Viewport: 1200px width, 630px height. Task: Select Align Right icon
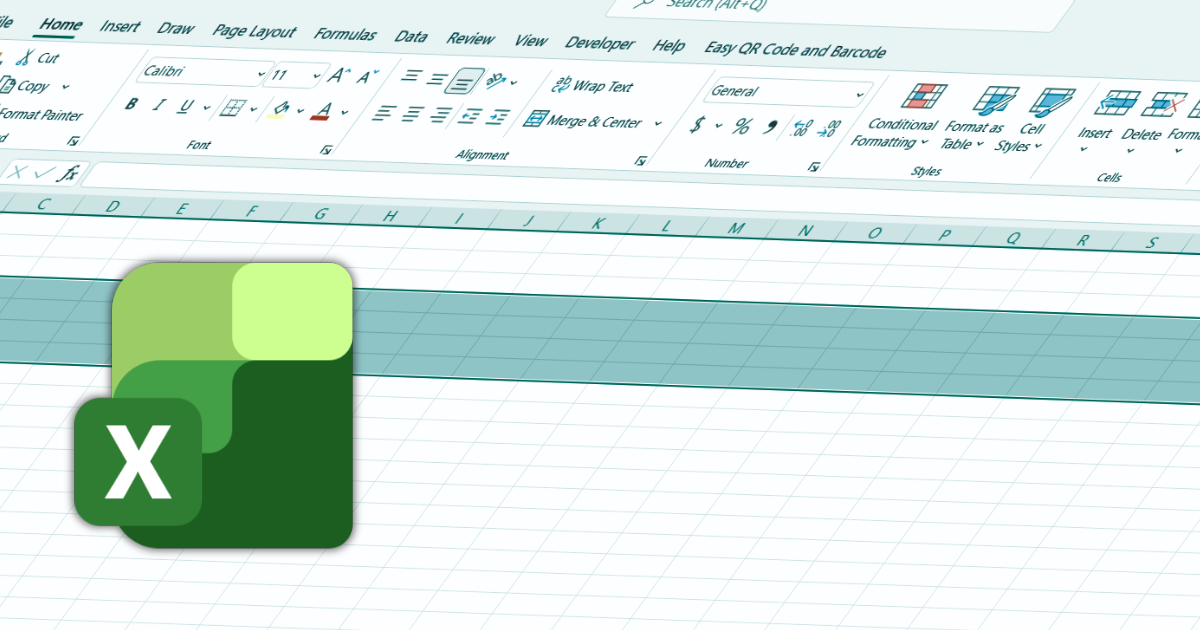click(439, 116)
